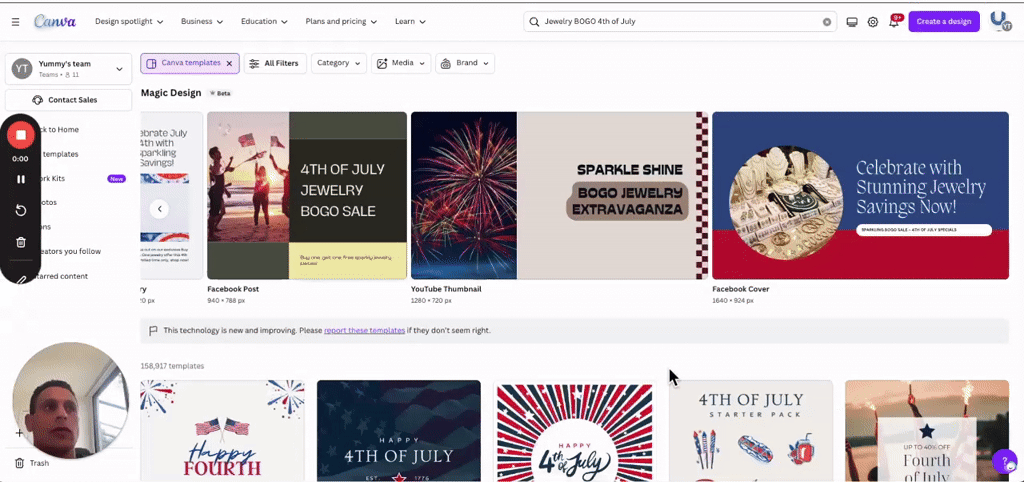Delete the recording with trash icon

[x=21, y=242]
